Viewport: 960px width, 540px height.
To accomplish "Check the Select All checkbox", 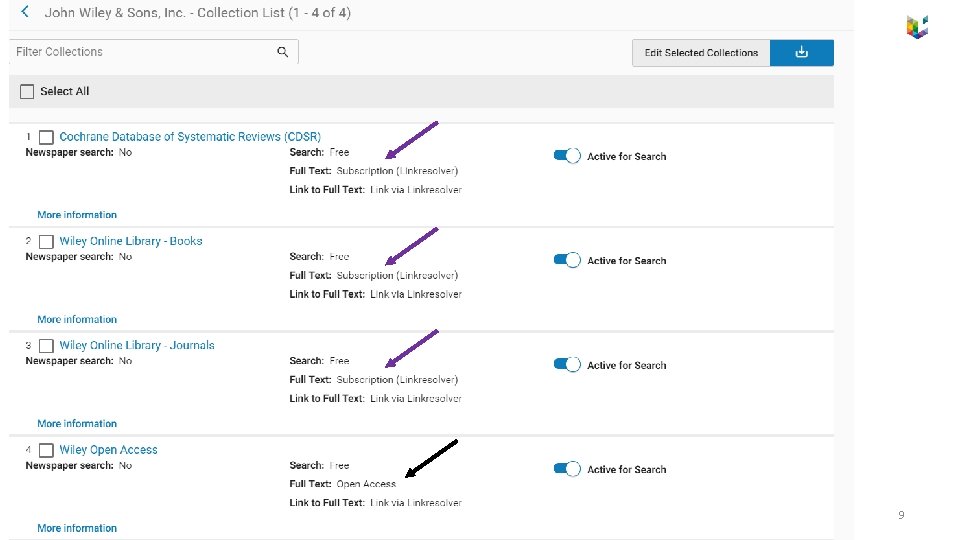I will 26,91.
